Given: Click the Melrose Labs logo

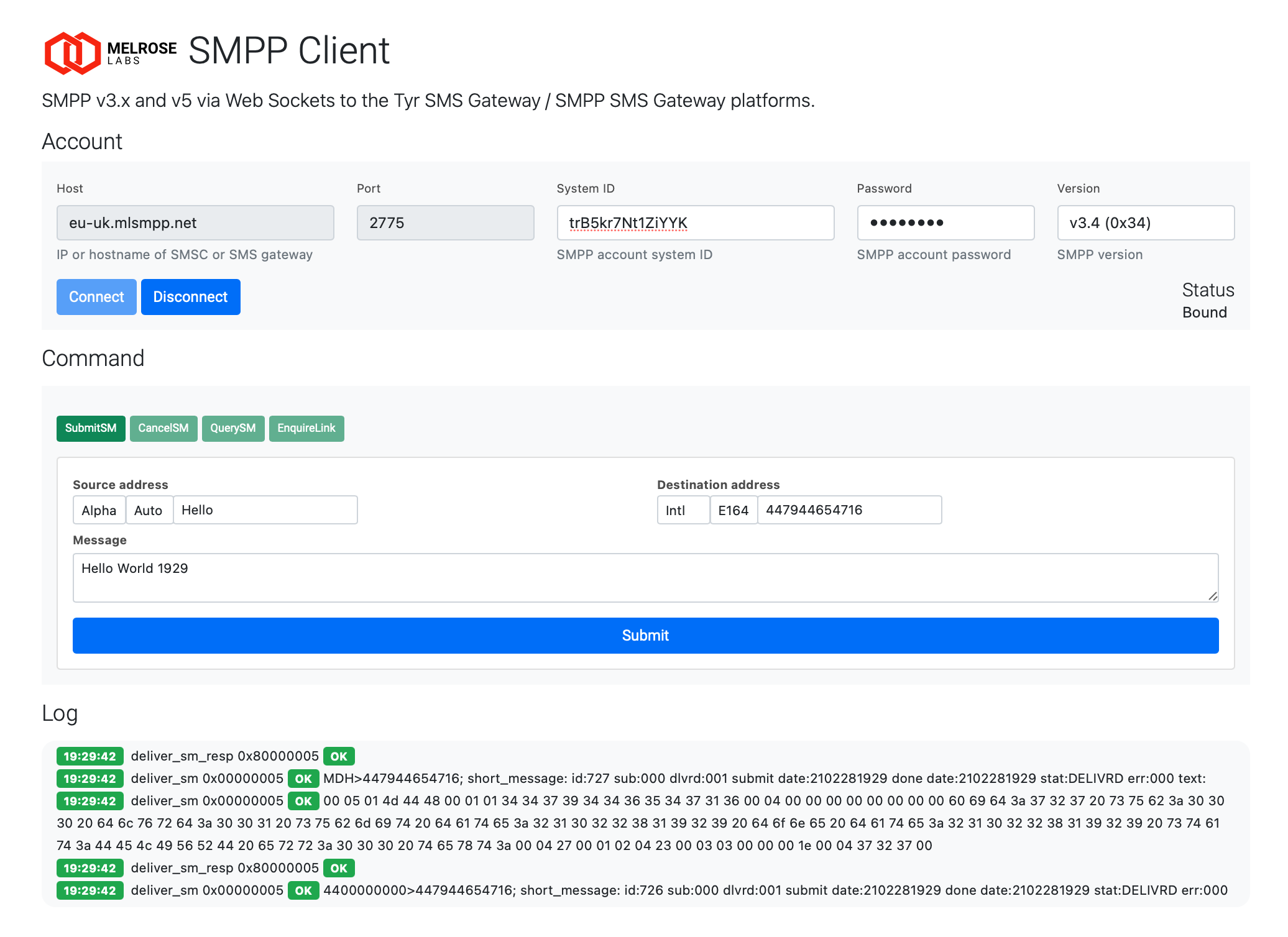Looking at the screenshot, I should coord(110,52).
